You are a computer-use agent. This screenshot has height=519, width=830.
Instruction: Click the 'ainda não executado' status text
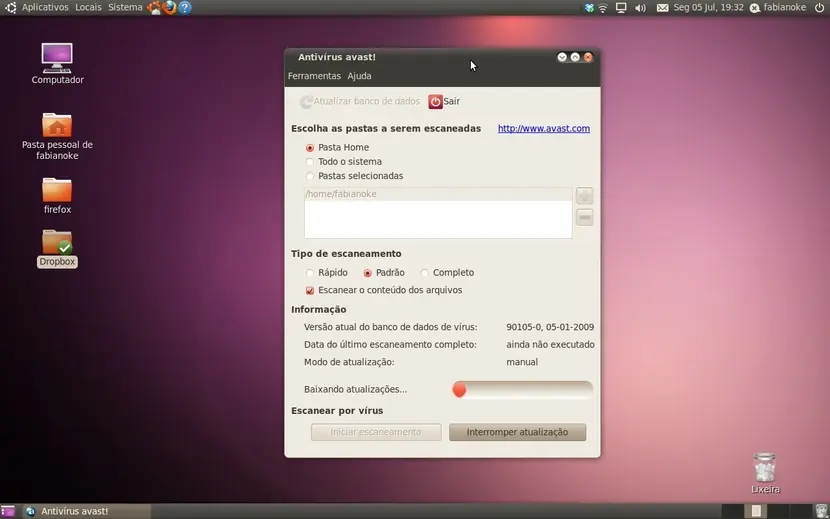pyautogui.click(x=550, y=345)
